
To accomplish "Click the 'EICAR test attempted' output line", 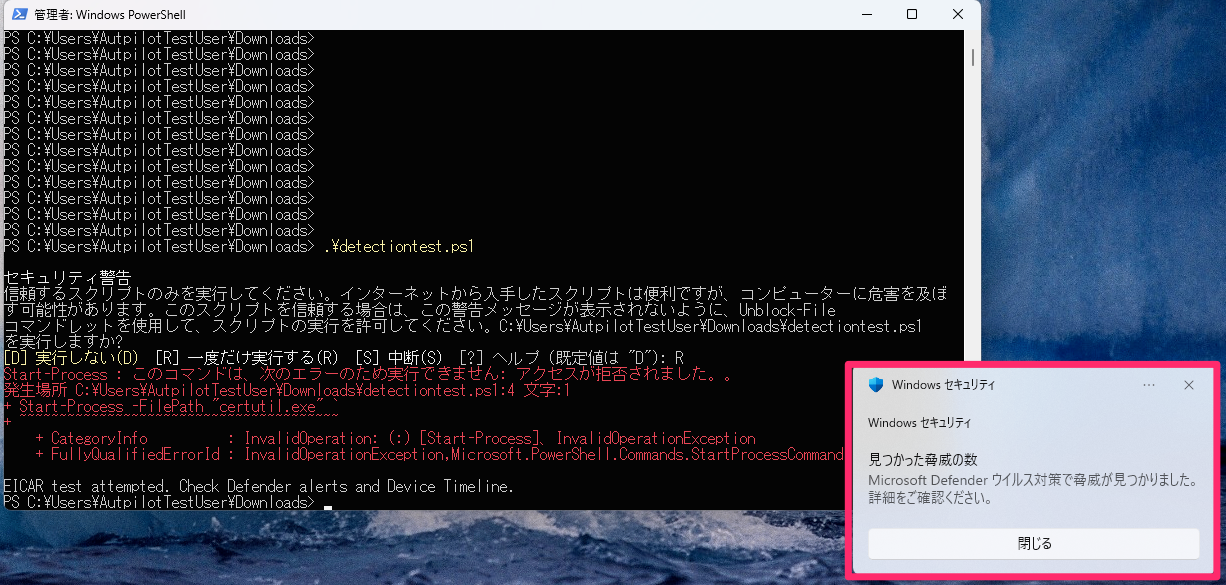I will [x=259, y=486].
